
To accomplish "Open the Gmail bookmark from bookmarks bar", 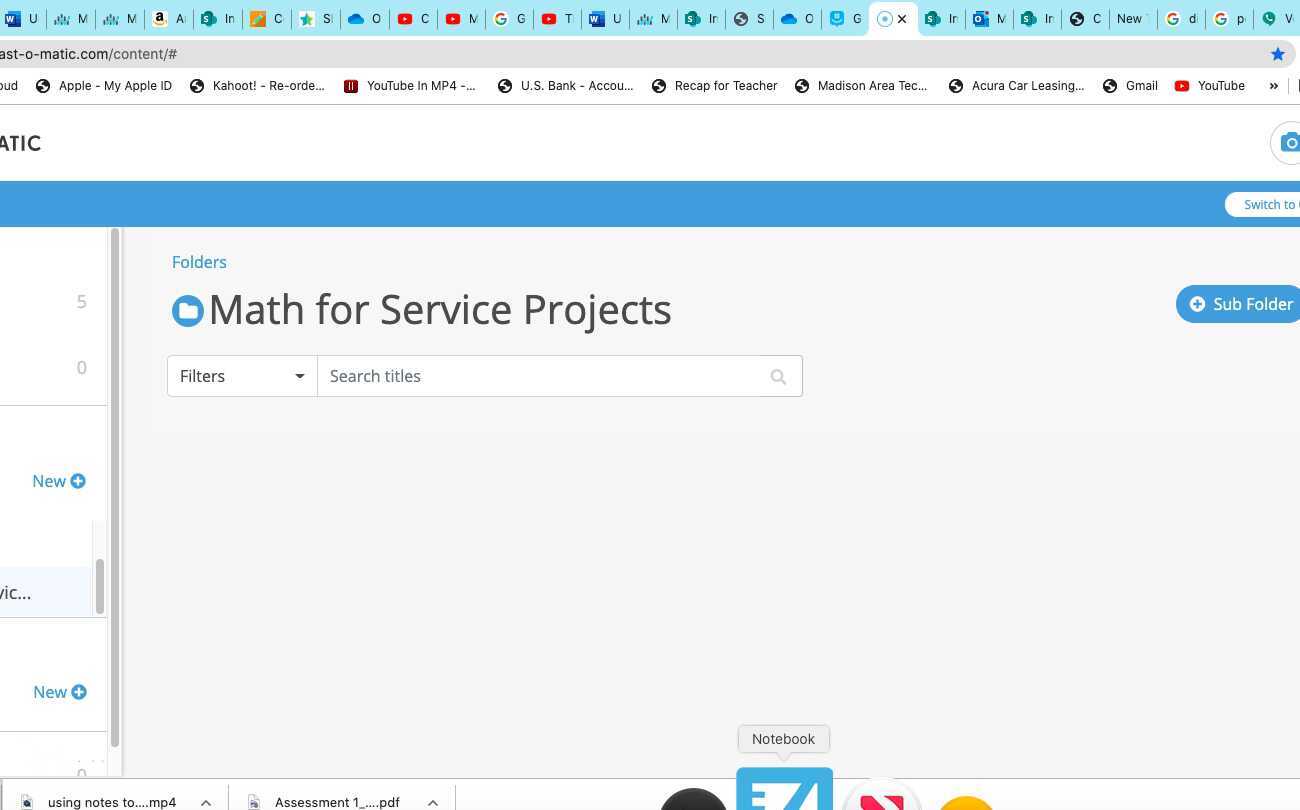I will [1130, 86].
